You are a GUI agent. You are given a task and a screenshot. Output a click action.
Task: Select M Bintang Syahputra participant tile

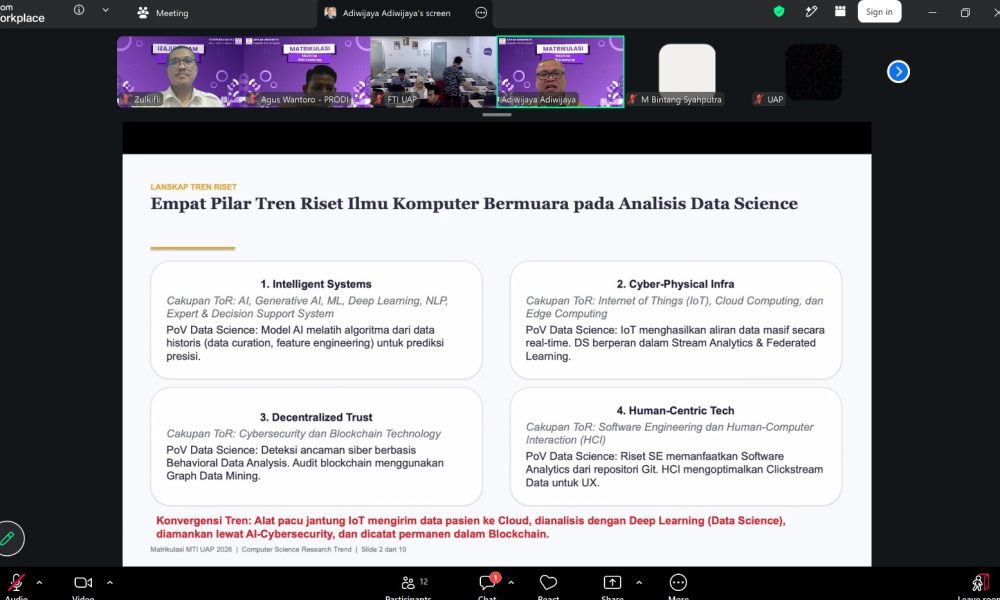687,71
